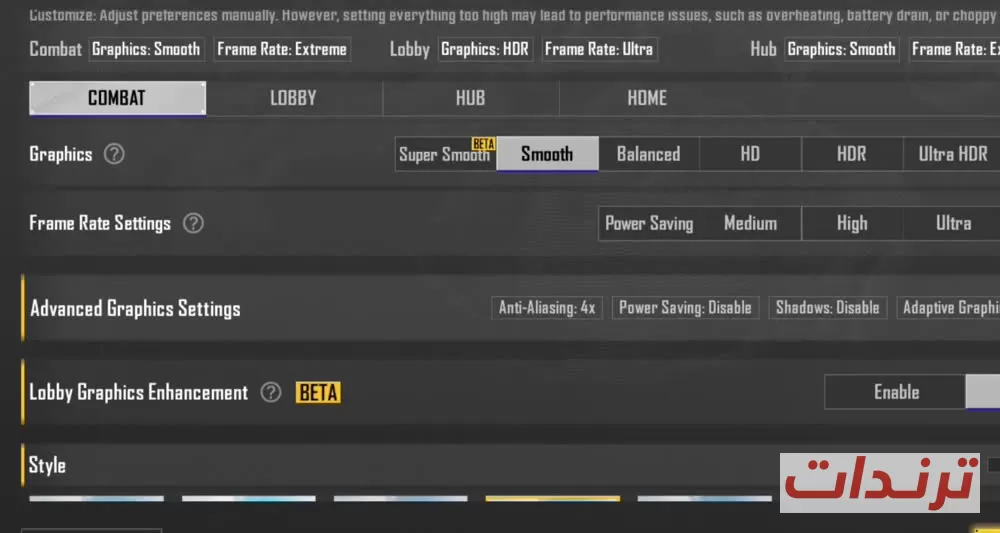
Task: Open the Graphics help question-mark icon
Action: pyautogui.click(x=114, y=154)
